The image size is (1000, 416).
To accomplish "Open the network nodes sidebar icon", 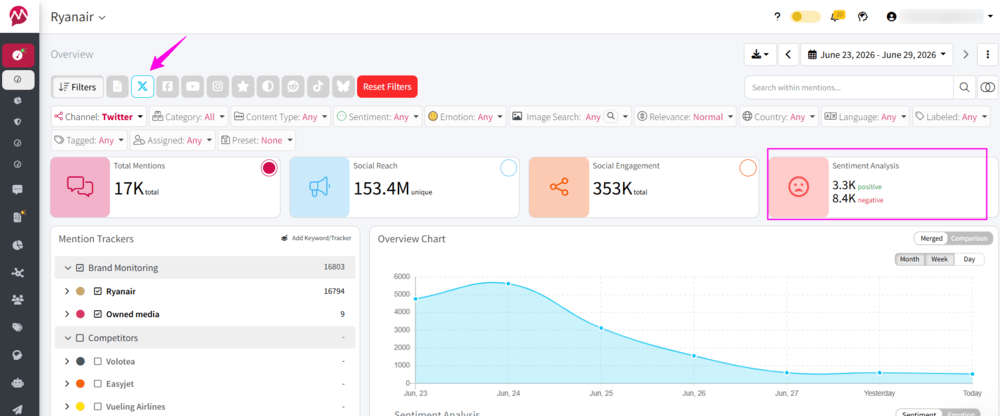I will [x=18, y=273].
